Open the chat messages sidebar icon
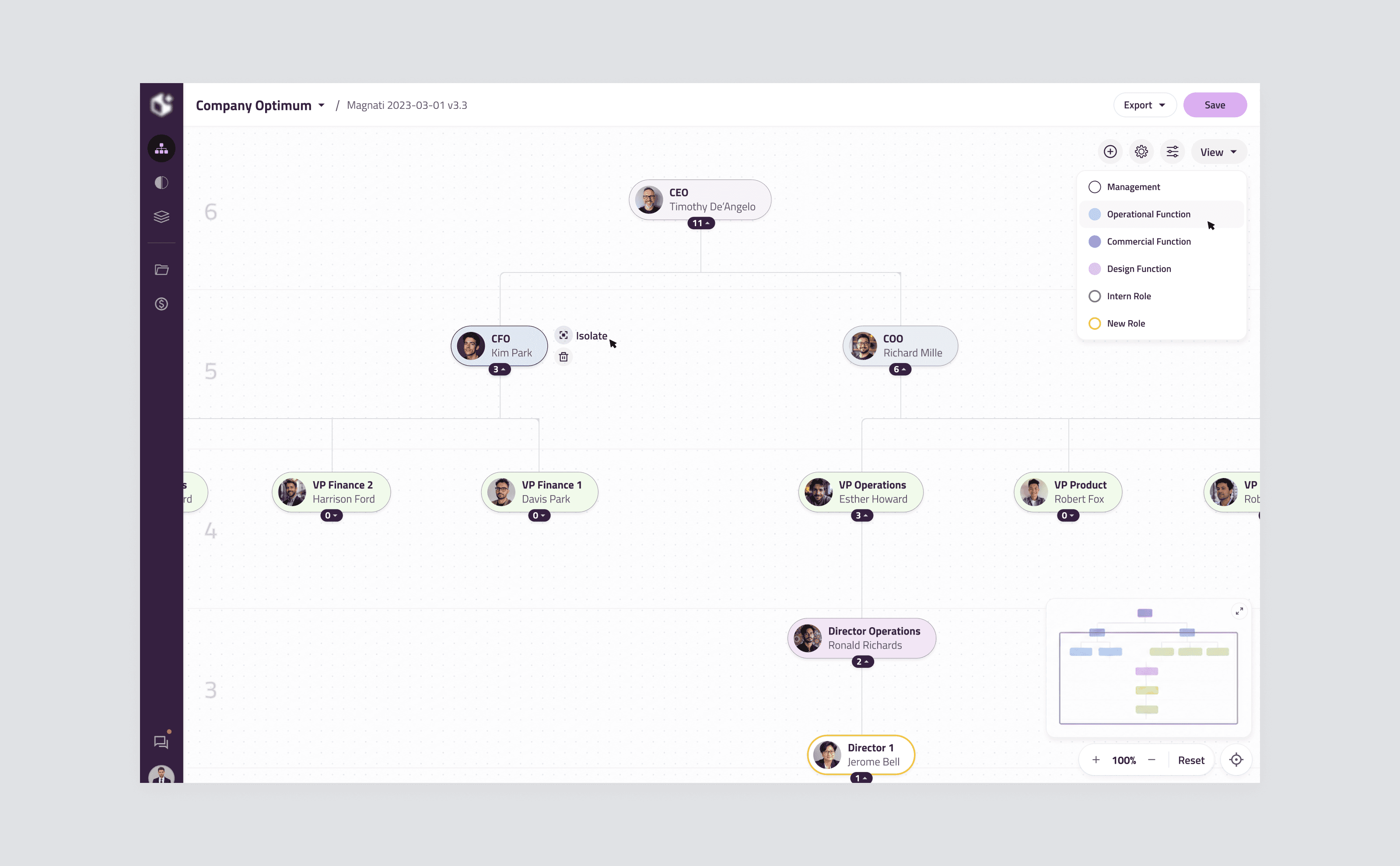This screenshot has width=1400, height=866. [x=161, y=742]
